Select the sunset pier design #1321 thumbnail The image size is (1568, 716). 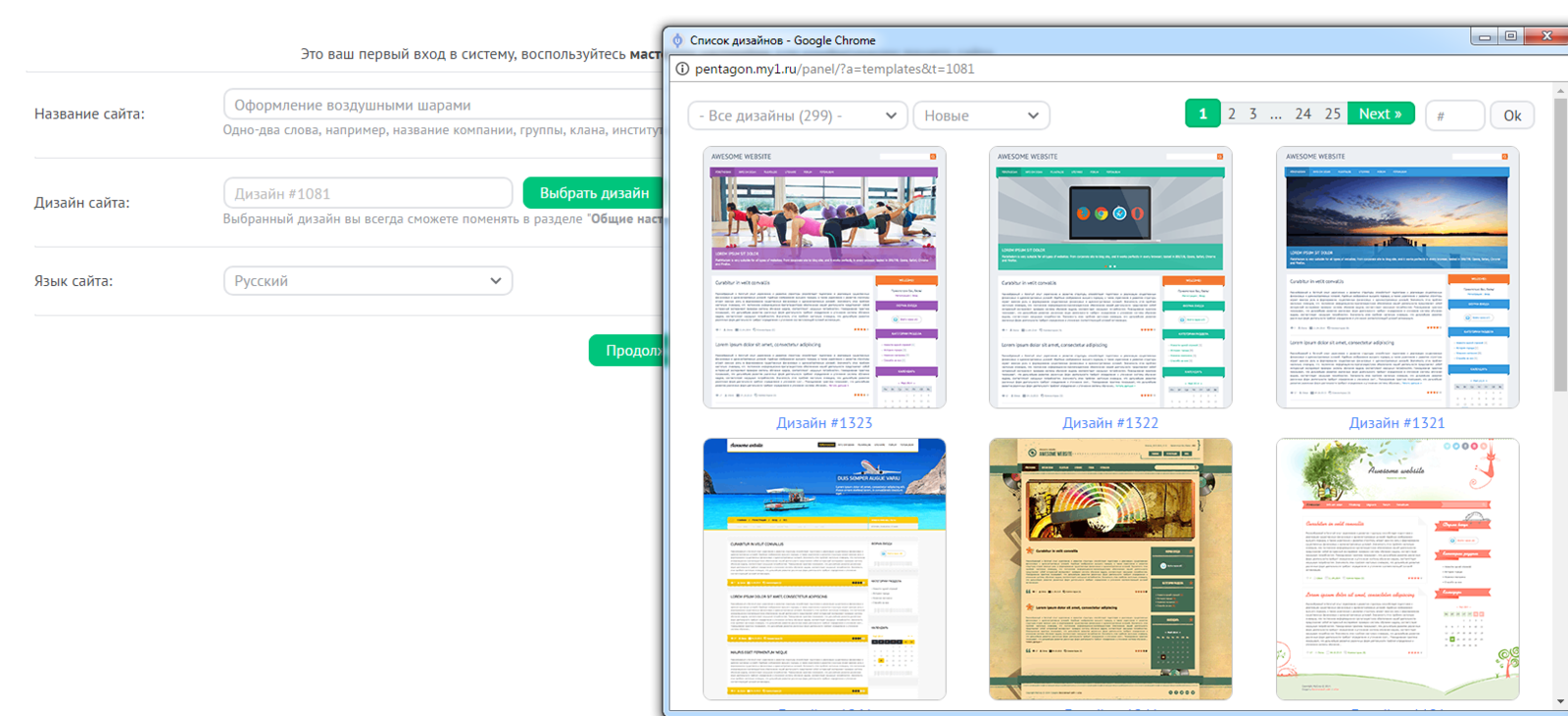pos(1396,277)
